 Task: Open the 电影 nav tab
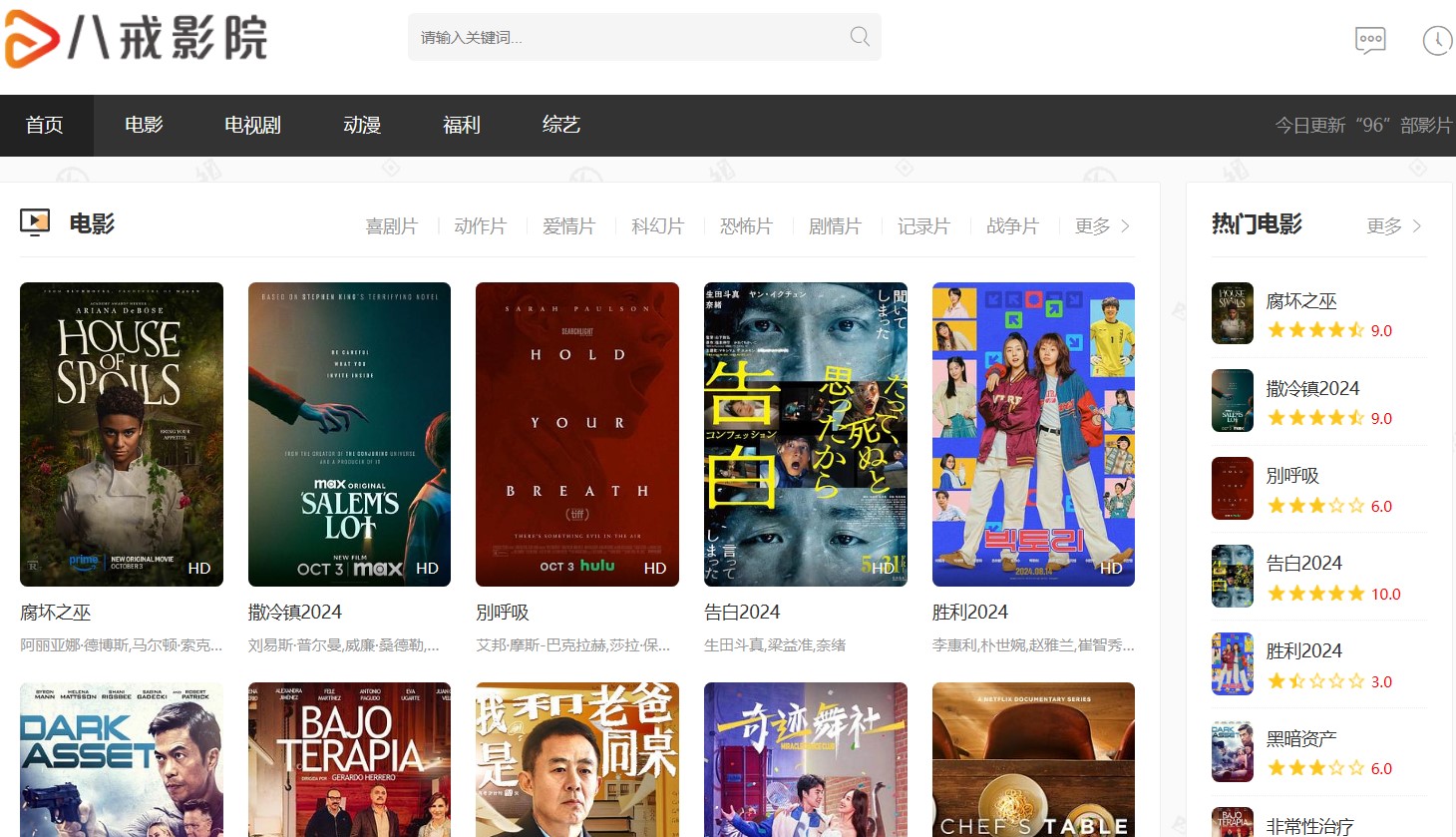click(144, 126)
